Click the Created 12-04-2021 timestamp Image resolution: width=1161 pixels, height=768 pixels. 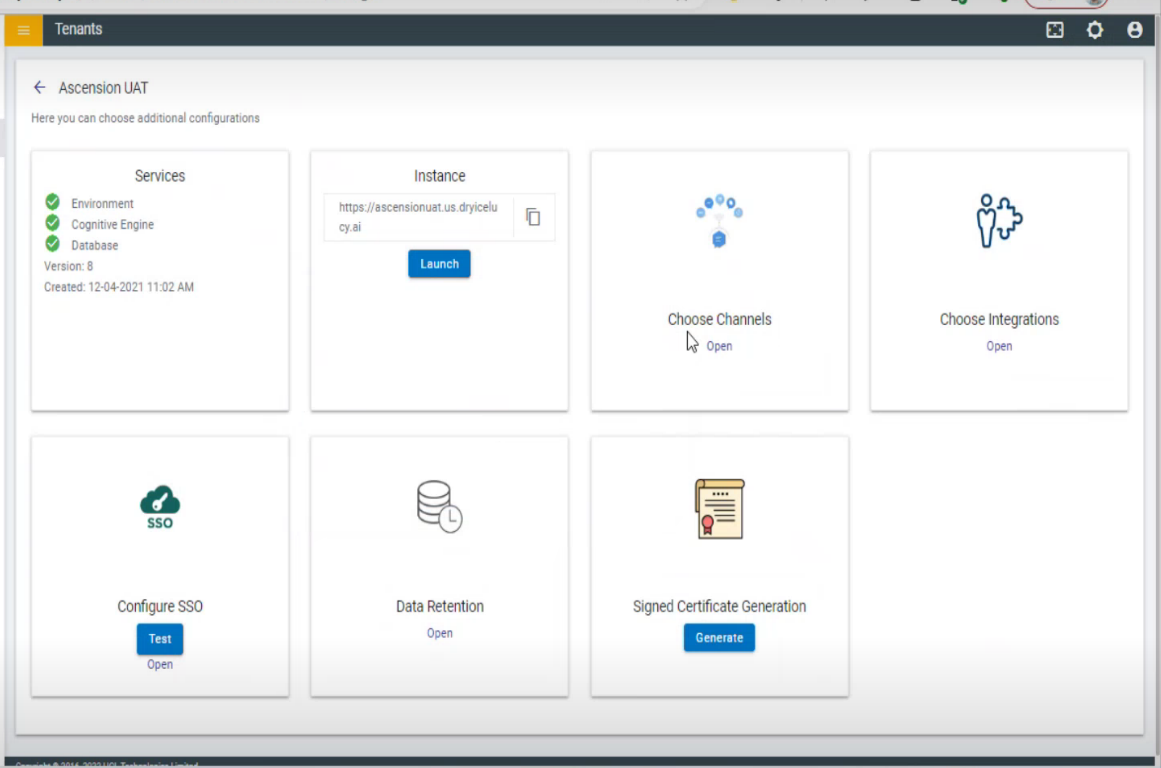118,287
